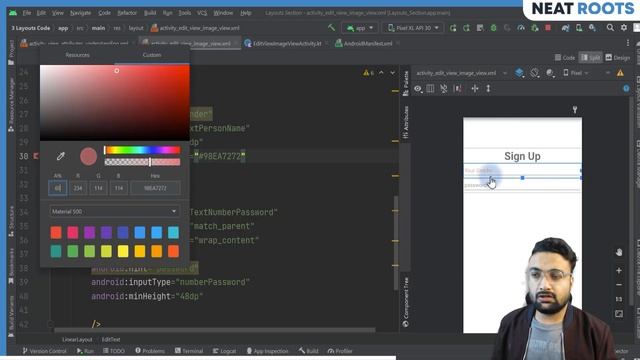Click on the alpha transparency slider
This screenshot has width=640, height=360.
click(x=142, y=162)
